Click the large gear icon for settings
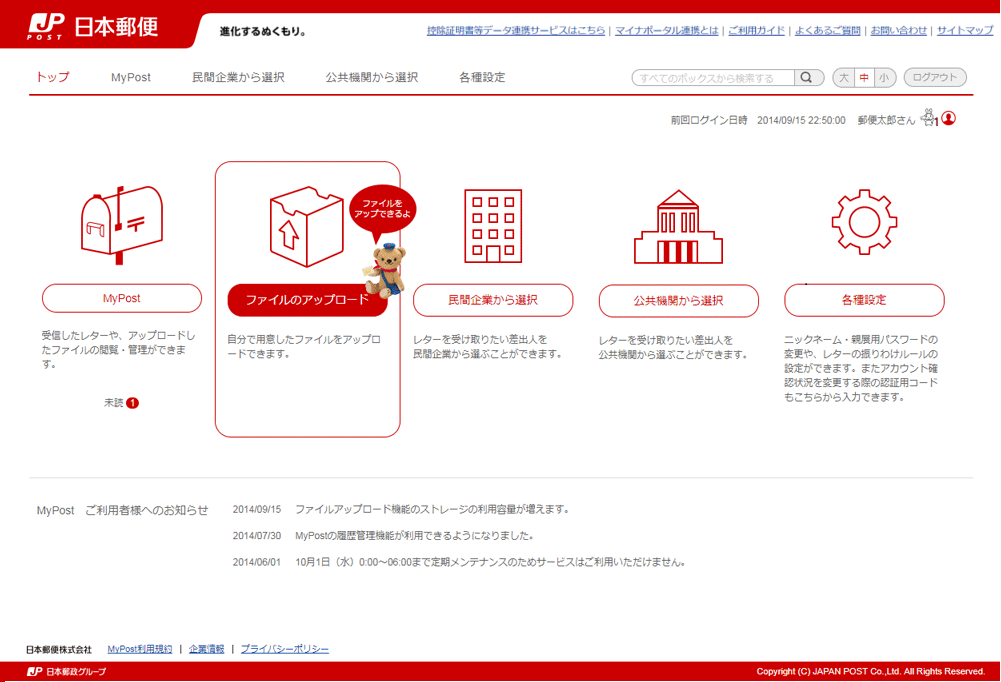Image resolution: width=1001 pixels, height=682 pixels. click(864, 222)
